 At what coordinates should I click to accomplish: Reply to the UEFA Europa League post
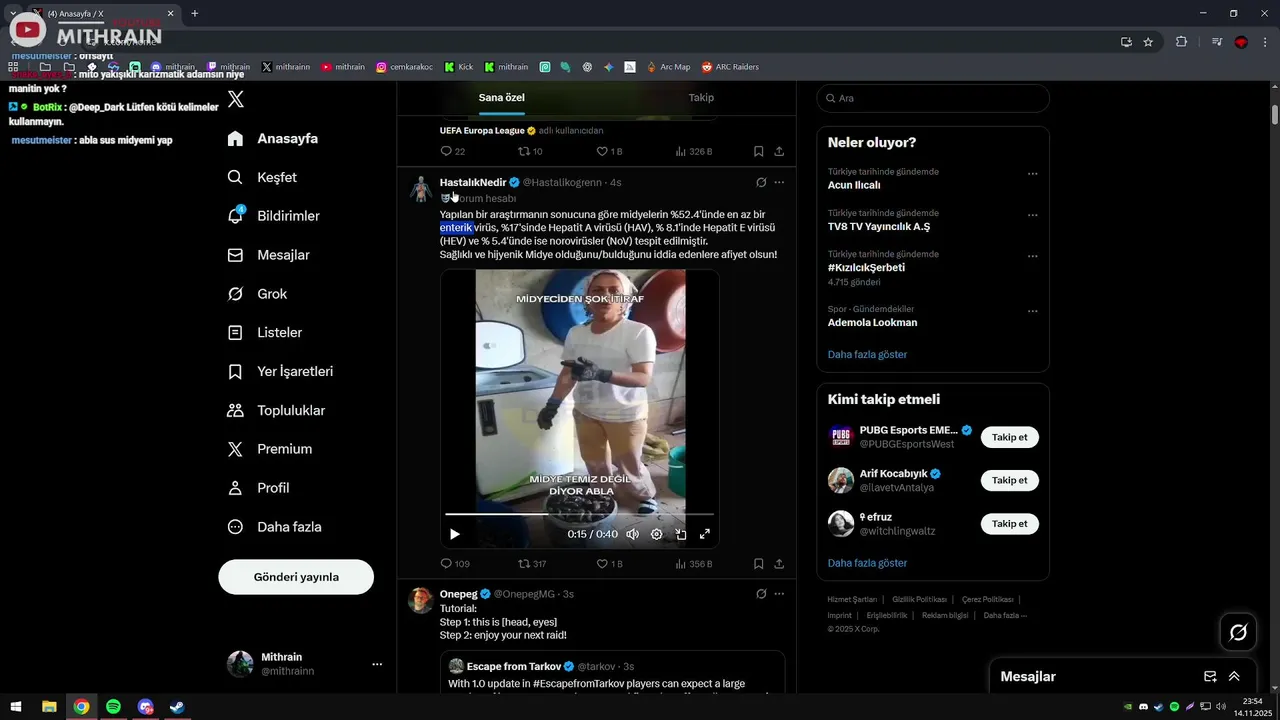click(x=452, y=151)
